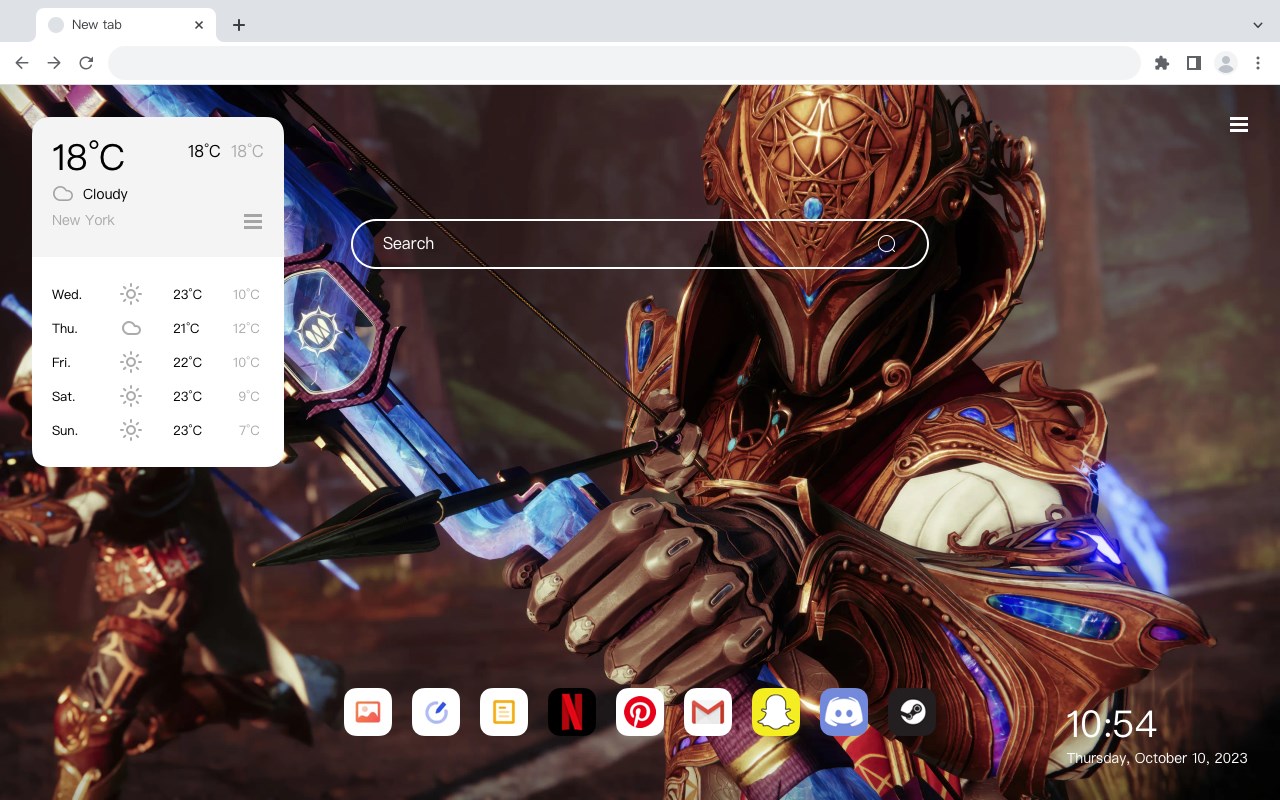Image resolution: width=1280 pixels, height=800 pixels.
Task: Click the New York location label
Action: [83, 220]
